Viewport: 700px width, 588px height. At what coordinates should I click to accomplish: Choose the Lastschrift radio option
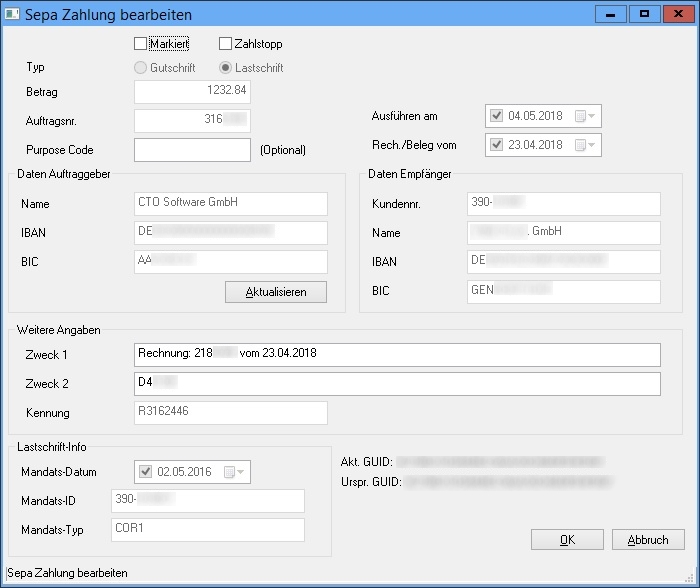click(226, 68)
